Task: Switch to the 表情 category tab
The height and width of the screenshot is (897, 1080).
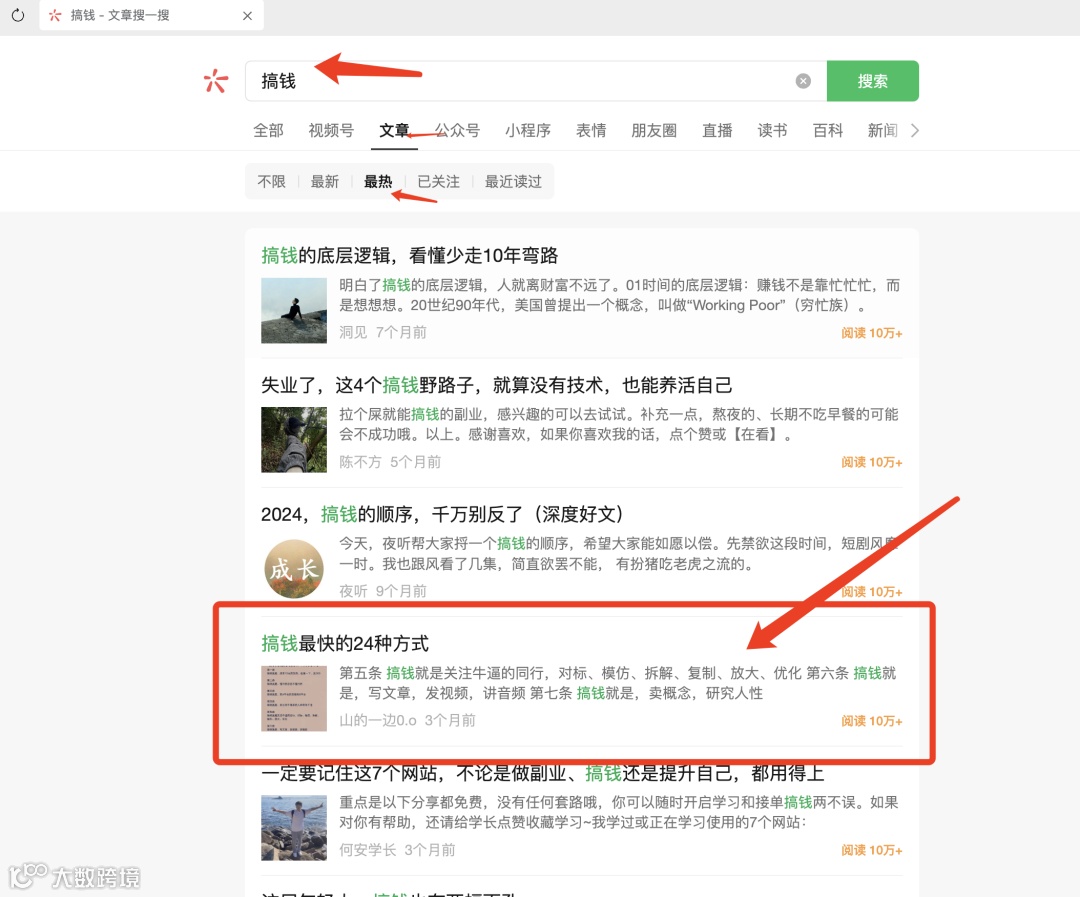Action: 591,130
